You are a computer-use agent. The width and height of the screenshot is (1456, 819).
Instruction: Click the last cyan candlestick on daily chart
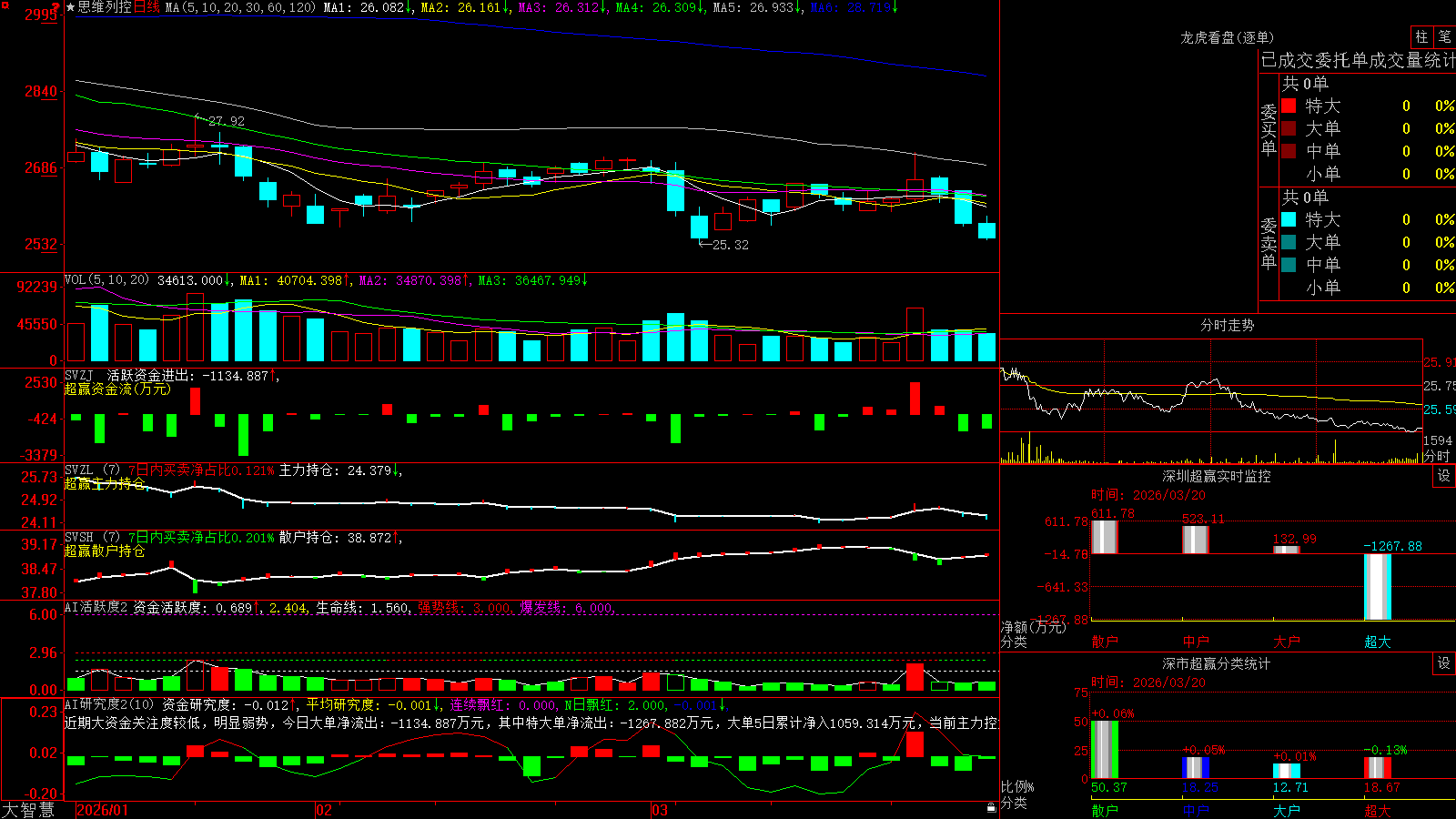986,230
